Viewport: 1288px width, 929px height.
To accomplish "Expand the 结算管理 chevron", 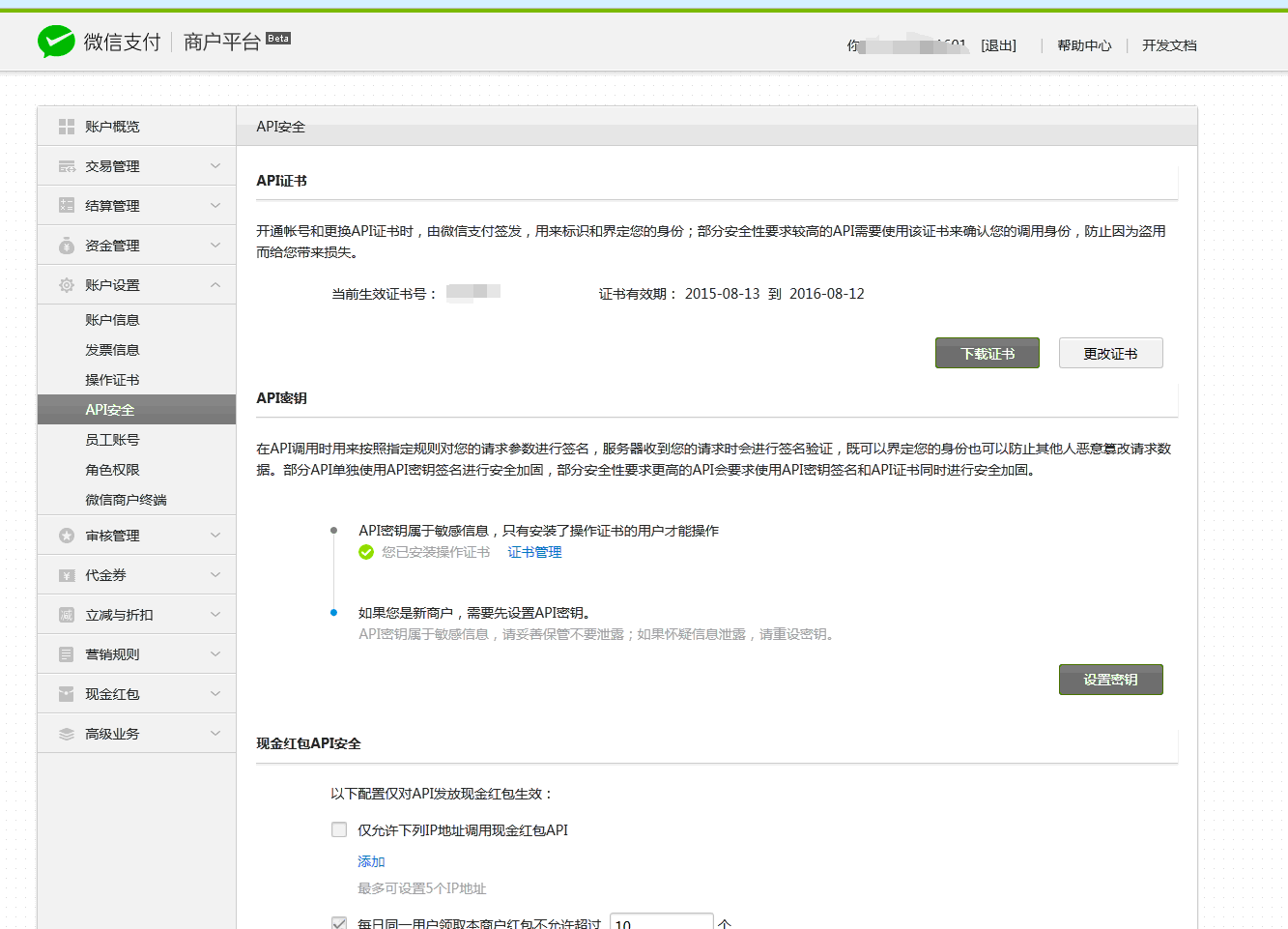I will (x=215, y=206).
